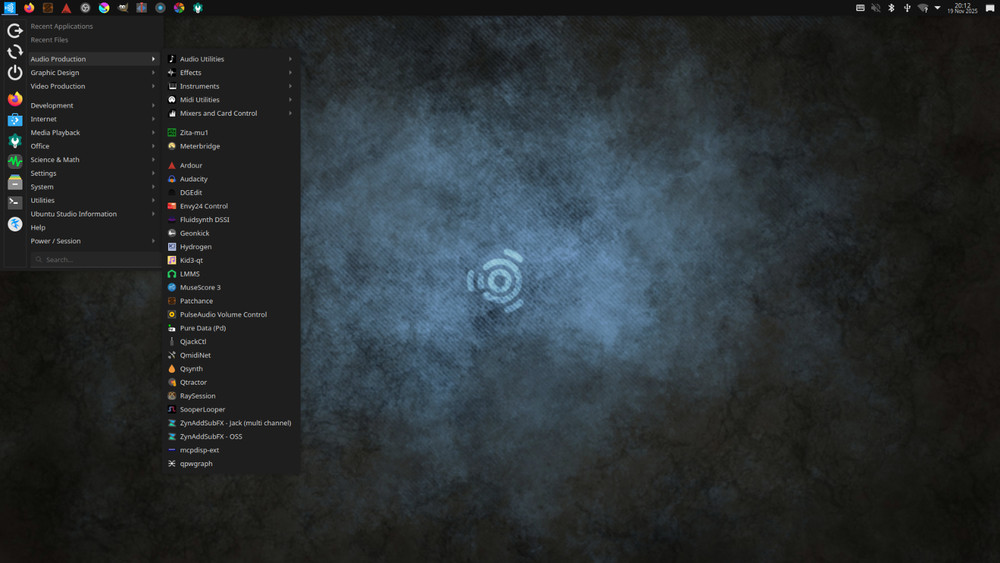Open the Media Playback category
1000x563 pixels.
tap(93, 133)
